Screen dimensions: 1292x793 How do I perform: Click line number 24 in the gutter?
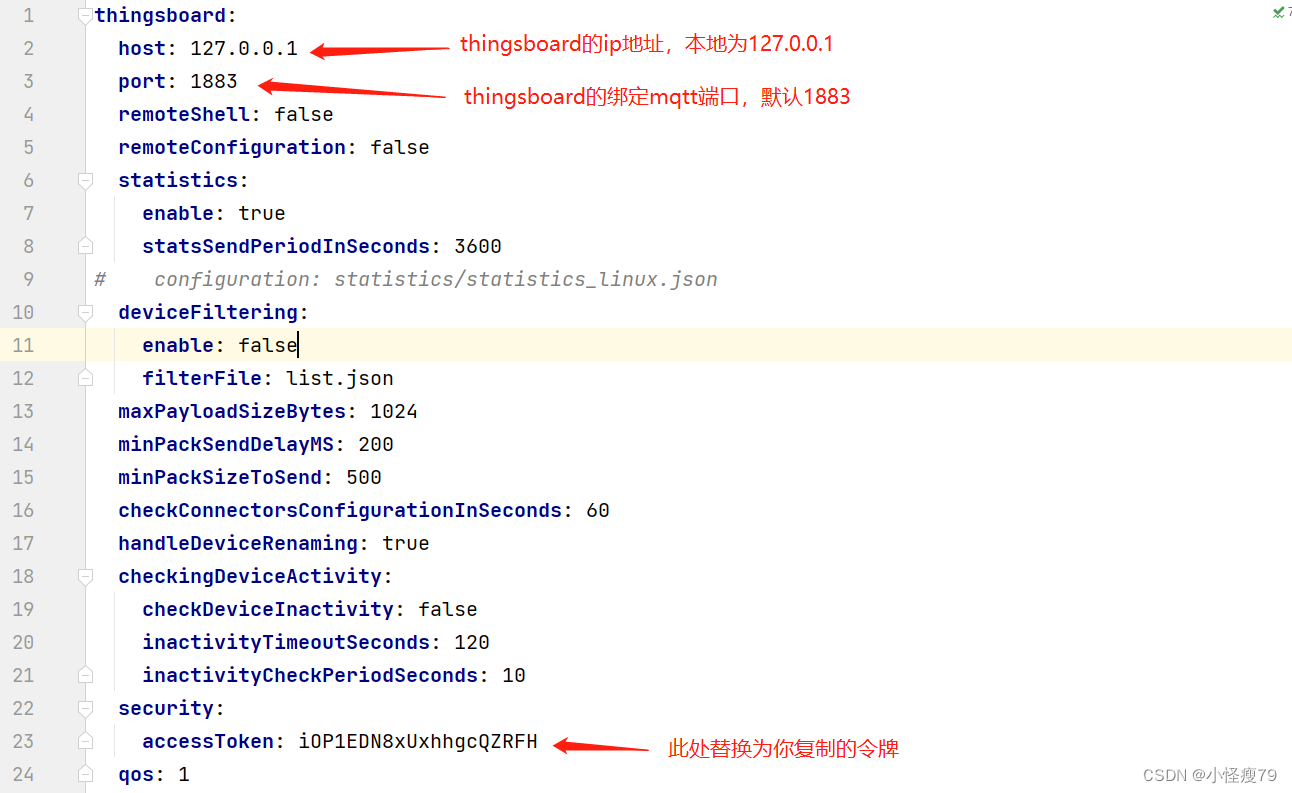[23, 775]
